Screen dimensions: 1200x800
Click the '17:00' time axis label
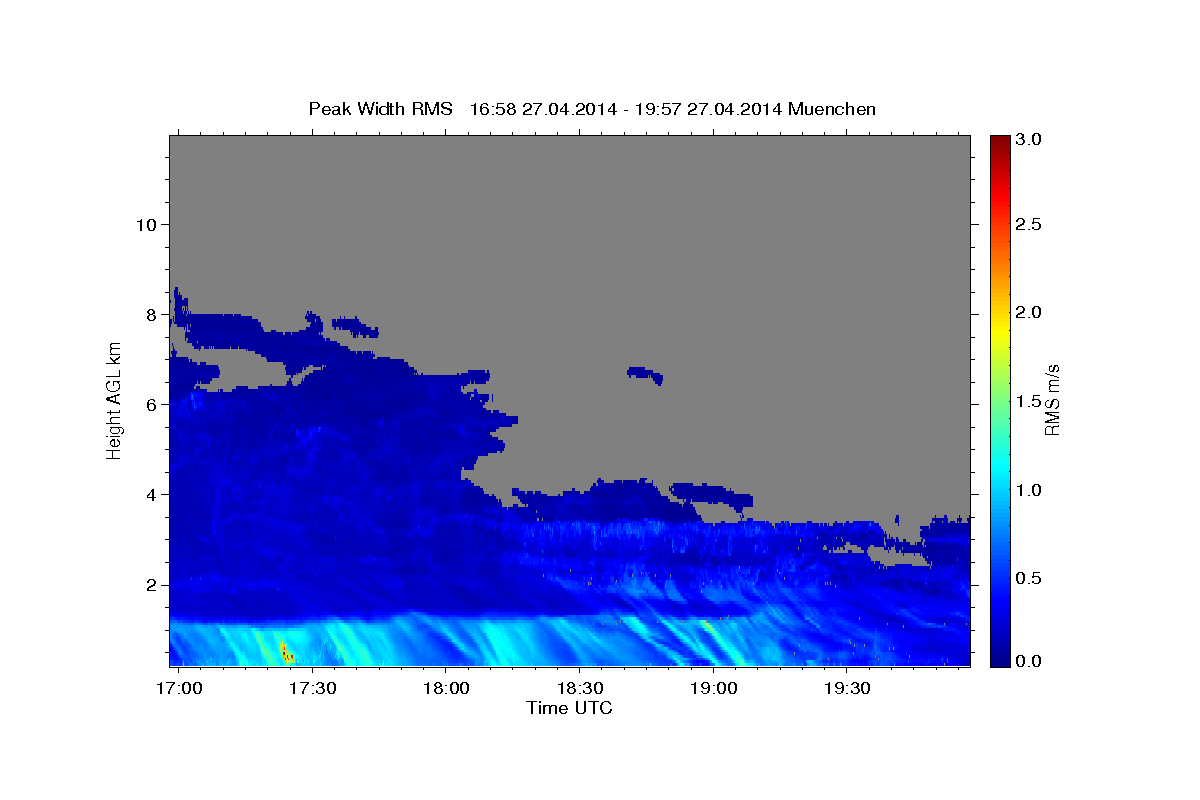[180, 689]
